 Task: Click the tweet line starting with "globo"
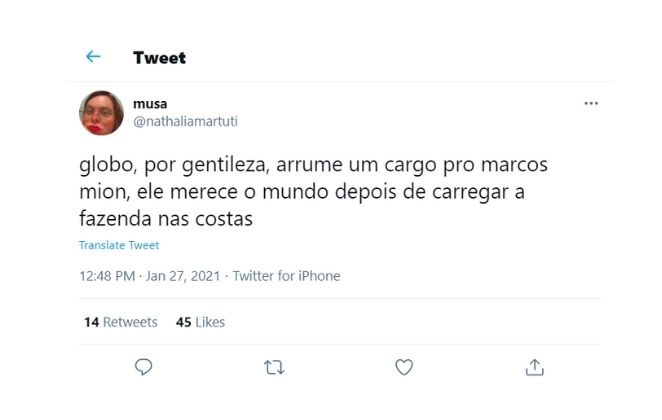[313, 164]
